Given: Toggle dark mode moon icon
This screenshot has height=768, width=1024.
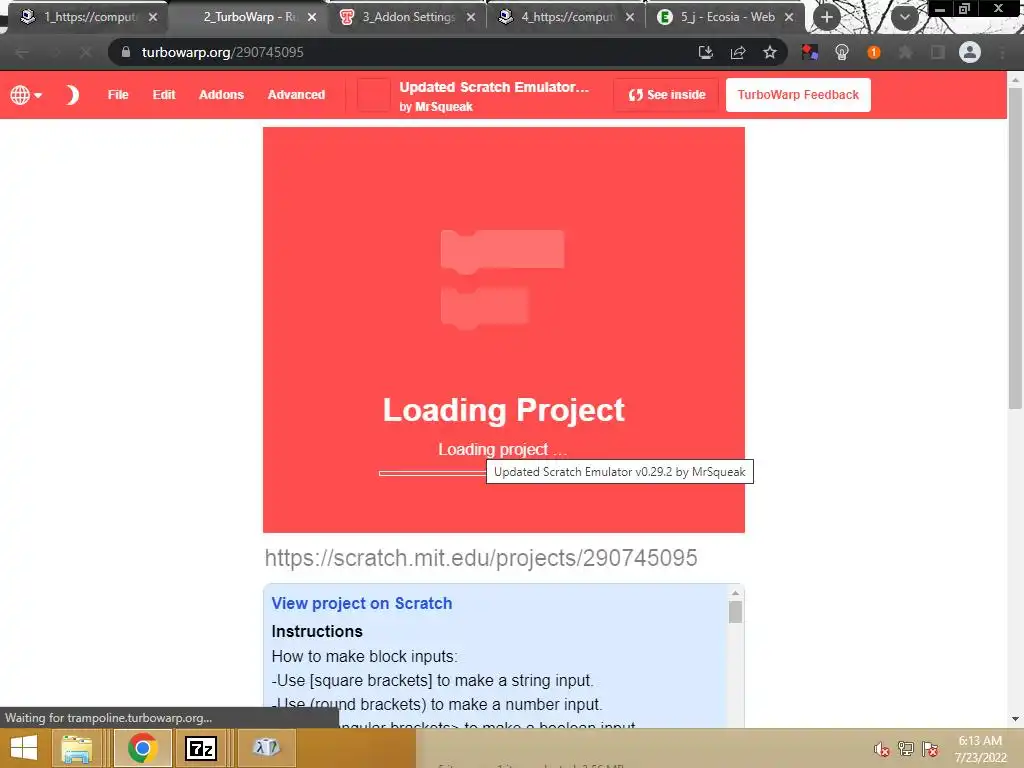Looking at the screenshot, I should (72, 95).
